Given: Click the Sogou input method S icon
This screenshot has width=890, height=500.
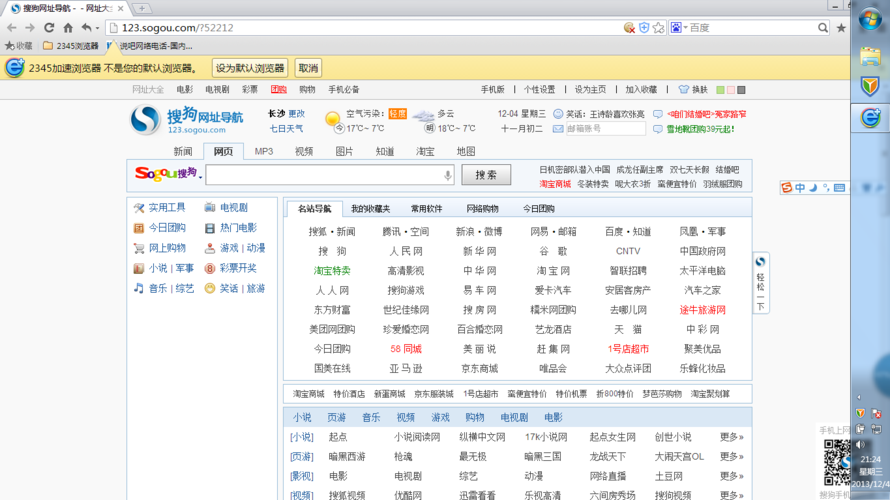Looking at the screenshot, I should coord(786,187).
